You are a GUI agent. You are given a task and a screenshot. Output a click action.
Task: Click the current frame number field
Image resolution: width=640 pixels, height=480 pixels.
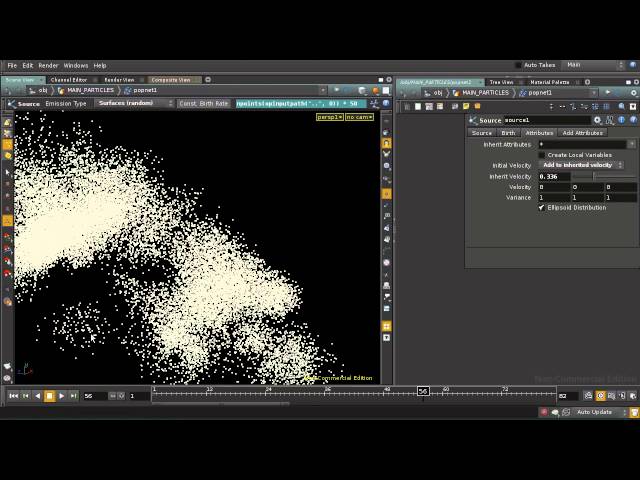(x=96, y=396)
